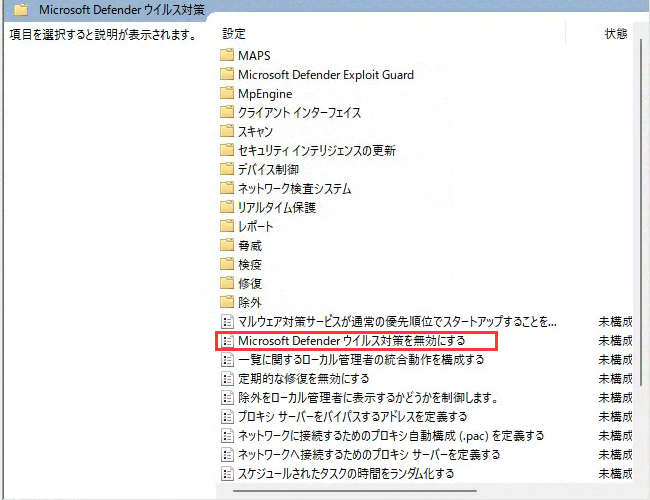Select the 除外 folder name
This screenshot has width=650, height=500.
[x=250, y=302]
